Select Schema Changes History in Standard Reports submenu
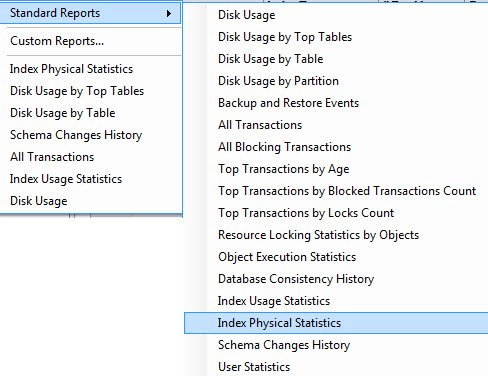Screen dimensions: 488x376 pos(284,345)
